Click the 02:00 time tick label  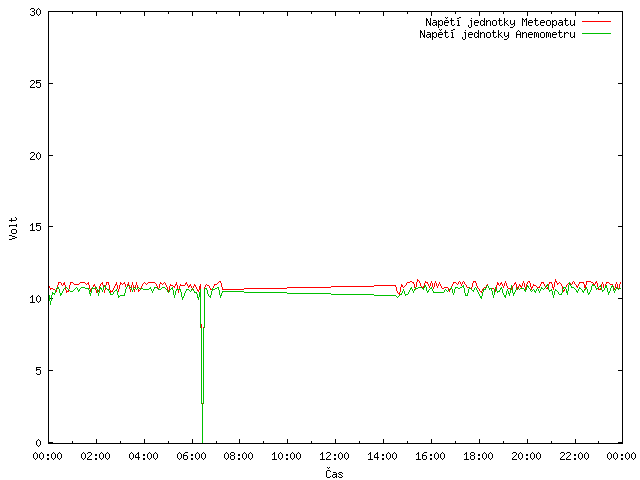(96, 456)
